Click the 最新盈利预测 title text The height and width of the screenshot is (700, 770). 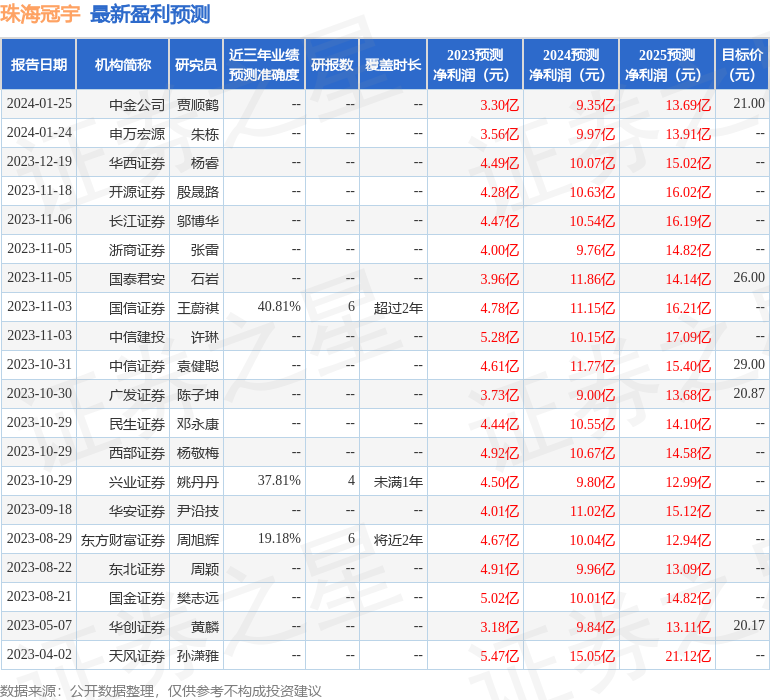point(150,14)
